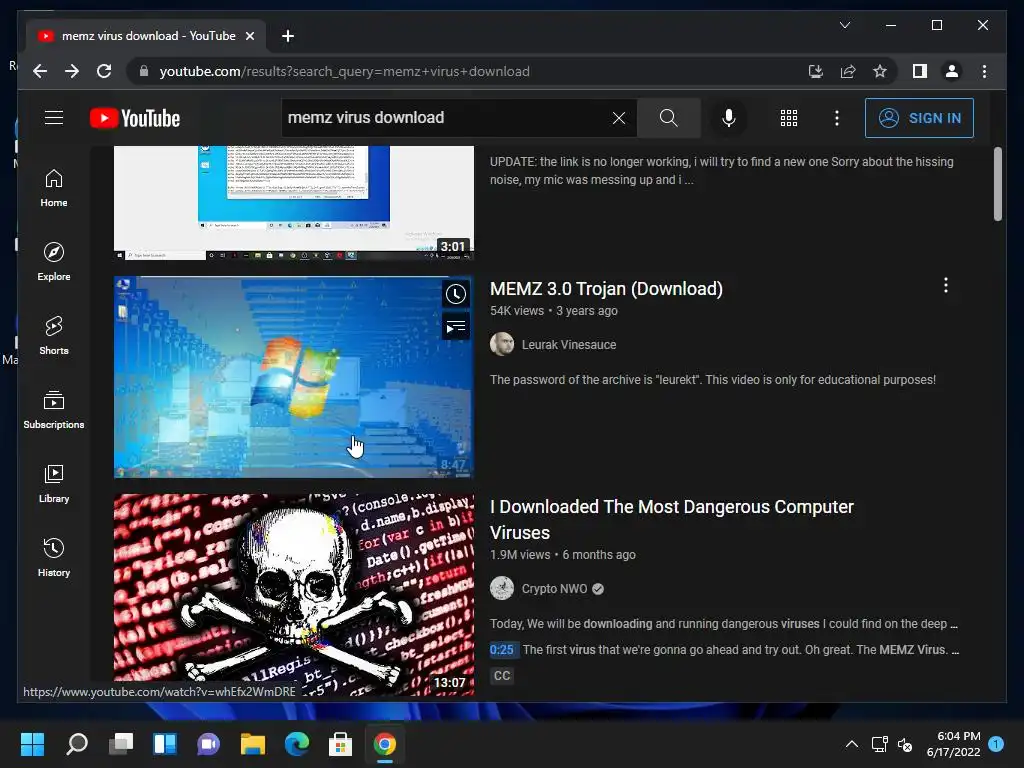Share this page from the address bar
The width and height of the screenshot is (1024, 768).
[x=848, y=71]
